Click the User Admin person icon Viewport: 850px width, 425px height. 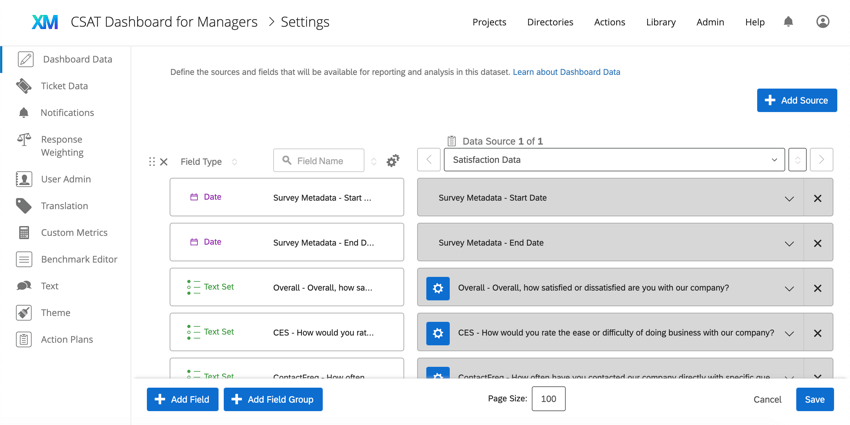click(24, 179)
